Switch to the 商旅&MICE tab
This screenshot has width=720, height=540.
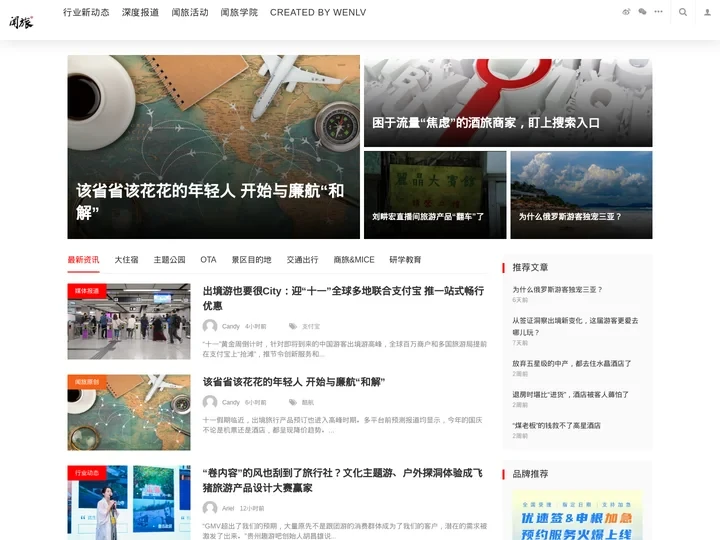pyautogui.click(x=354, y=260)
